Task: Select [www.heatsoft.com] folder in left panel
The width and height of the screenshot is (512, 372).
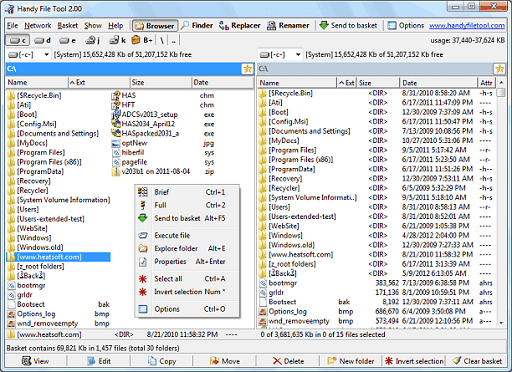Action: tap(58, 257)
